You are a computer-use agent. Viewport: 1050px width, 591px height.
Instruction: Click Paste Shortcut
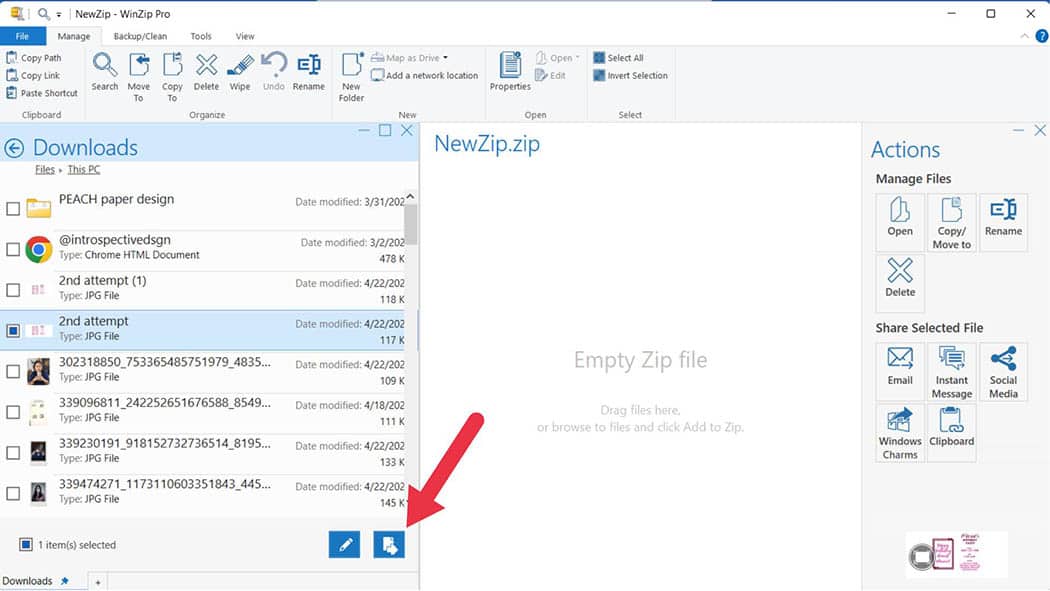(x=42, y=93)
